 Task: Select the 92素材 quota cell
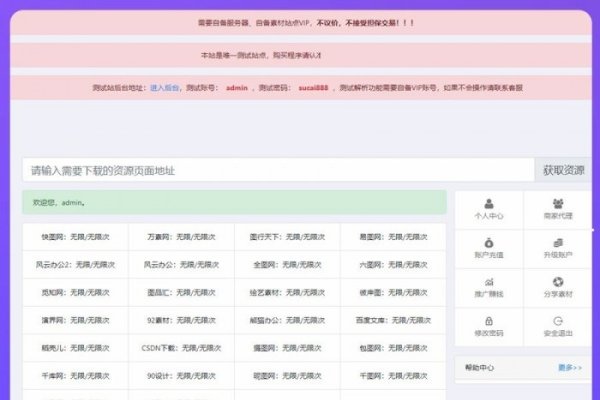181,320
